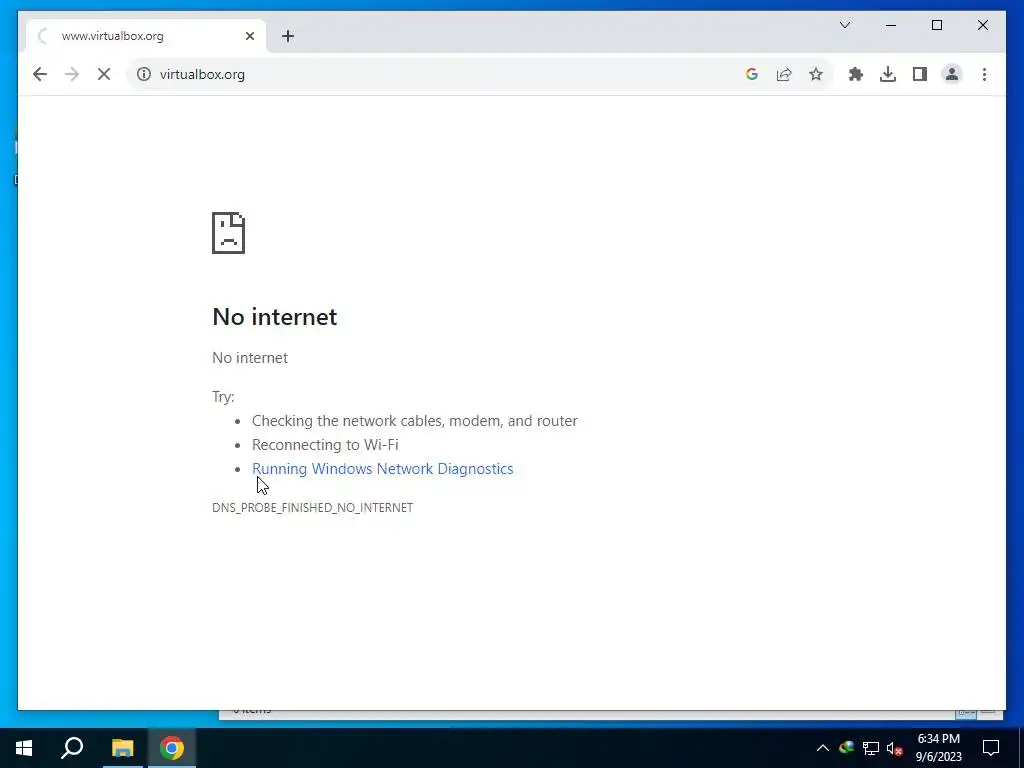This screenshot has height=768, width=1024.
Task: Open the notification center icon
Action: pos(991,748)
